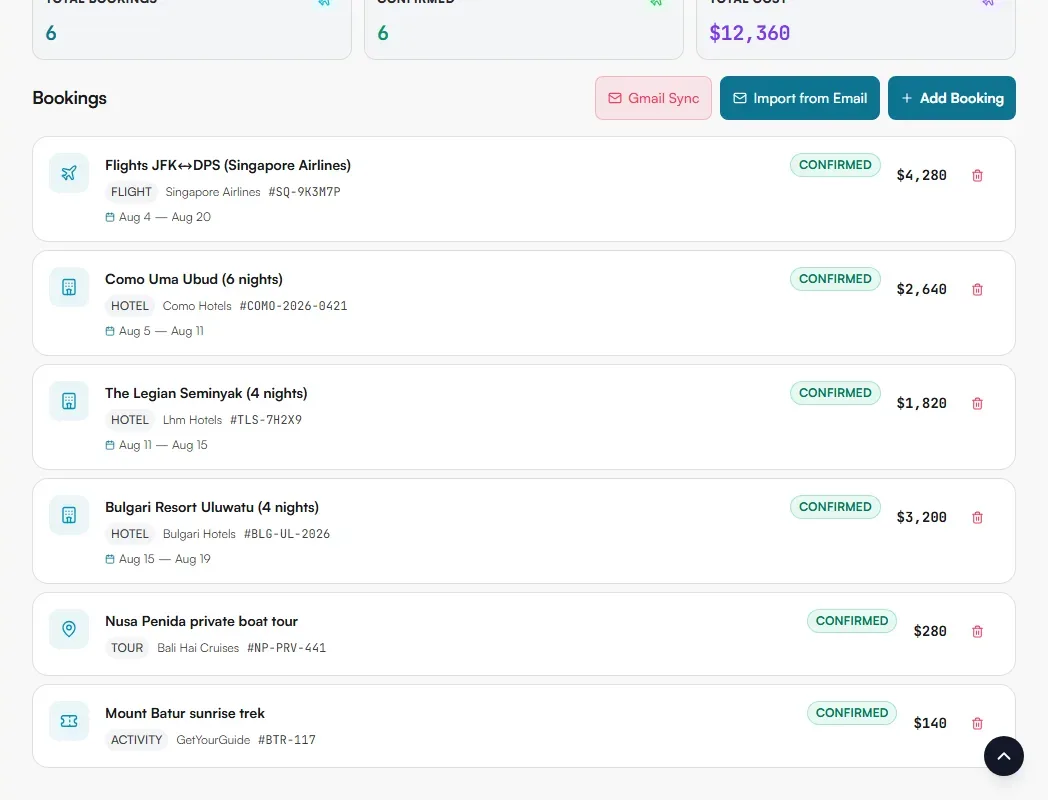Viewport: 1048px width, 800px height.
Task: Click the hotel icon for The Legian Seminyak
Action: point(69,401)
